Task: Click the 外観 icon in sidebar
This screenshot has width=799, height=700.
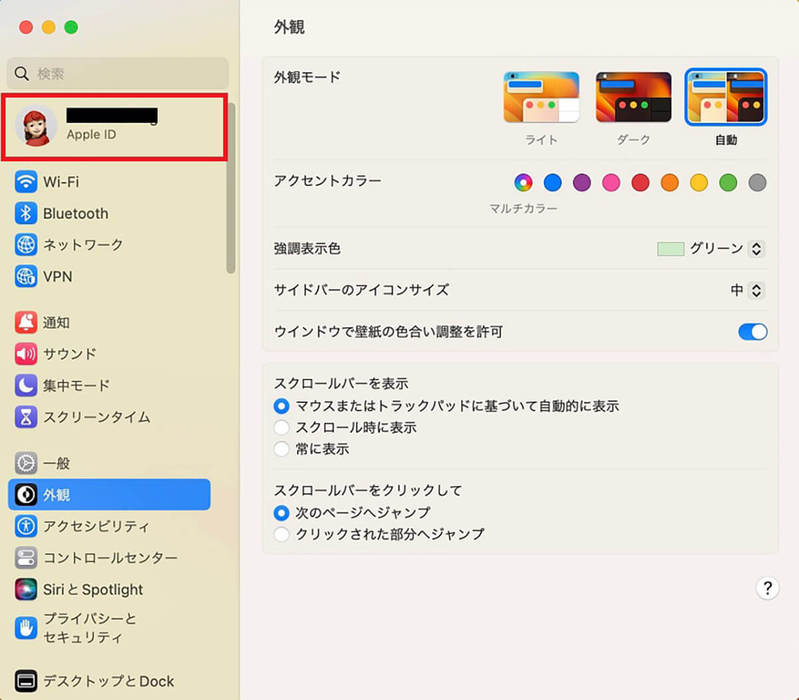Action: tap(26, 495)
